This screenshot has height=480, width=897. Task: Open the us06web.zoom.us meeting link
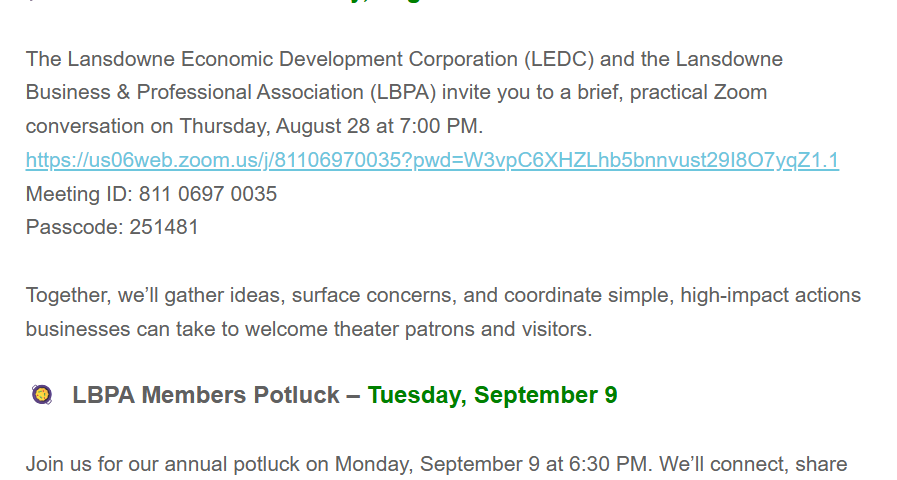432,160
